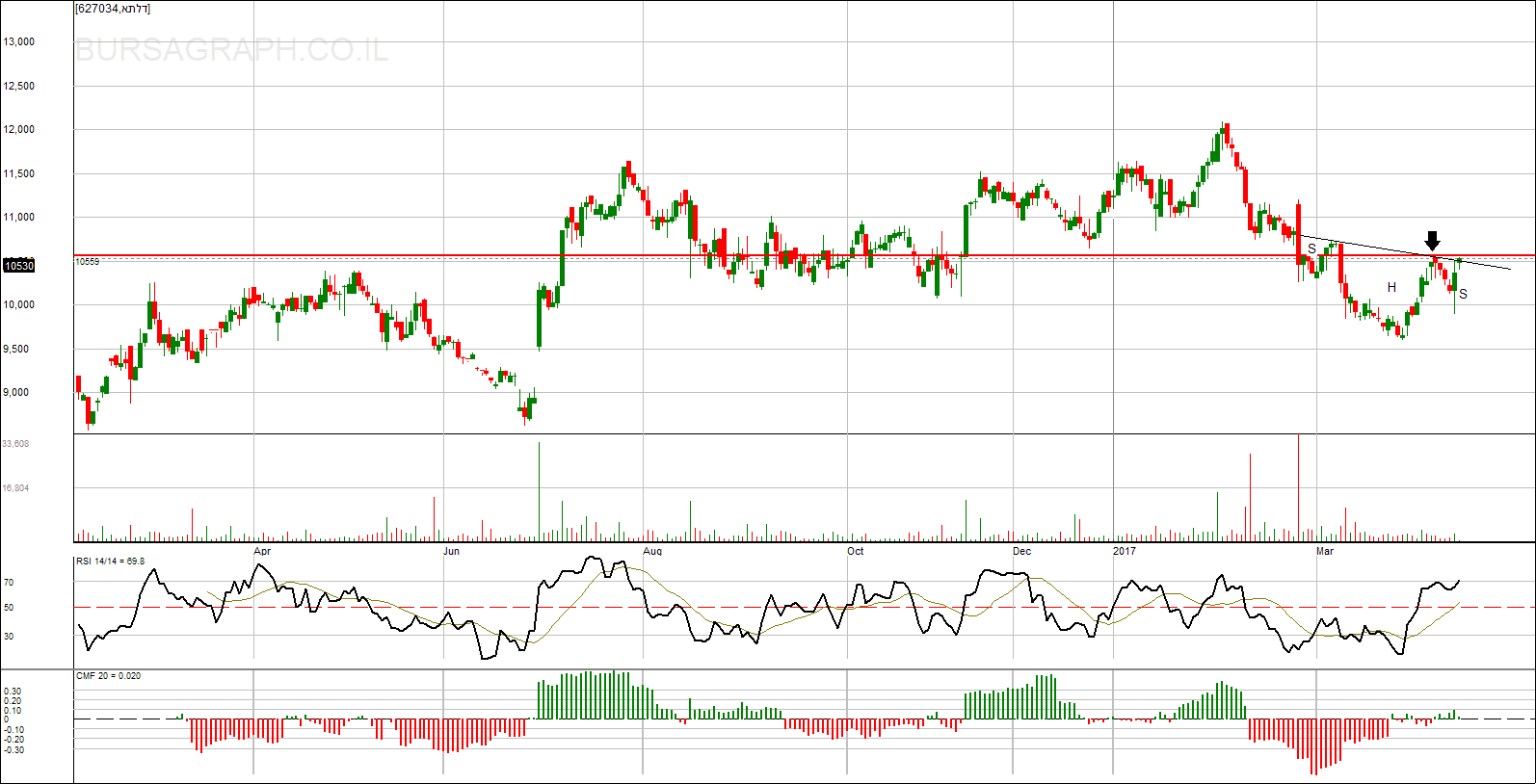Click the Dec label on time axis

(1021, 551)
